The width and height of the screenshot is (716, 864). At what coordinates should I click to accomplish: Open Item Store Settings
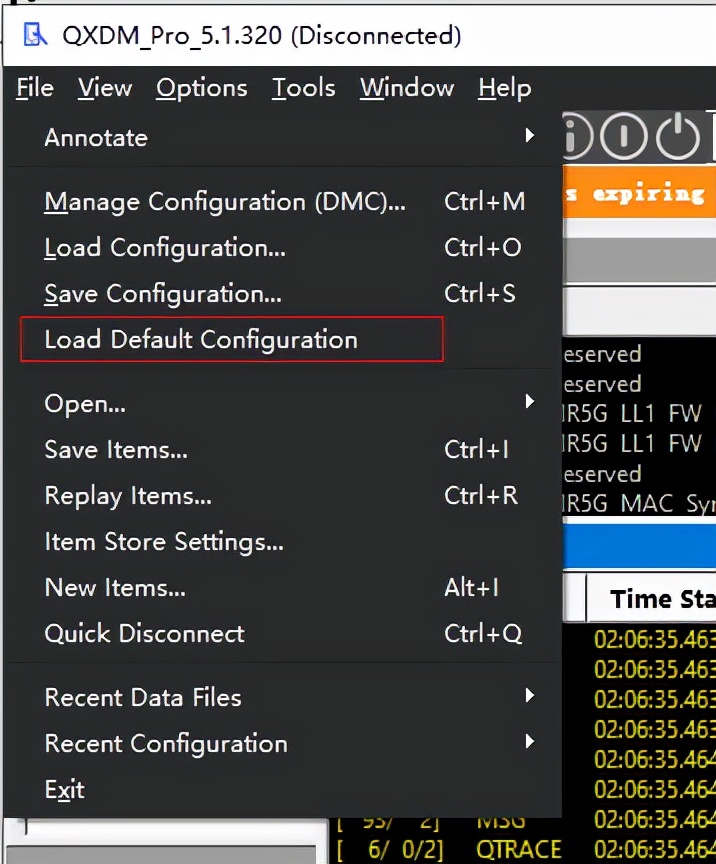[163, 541]
